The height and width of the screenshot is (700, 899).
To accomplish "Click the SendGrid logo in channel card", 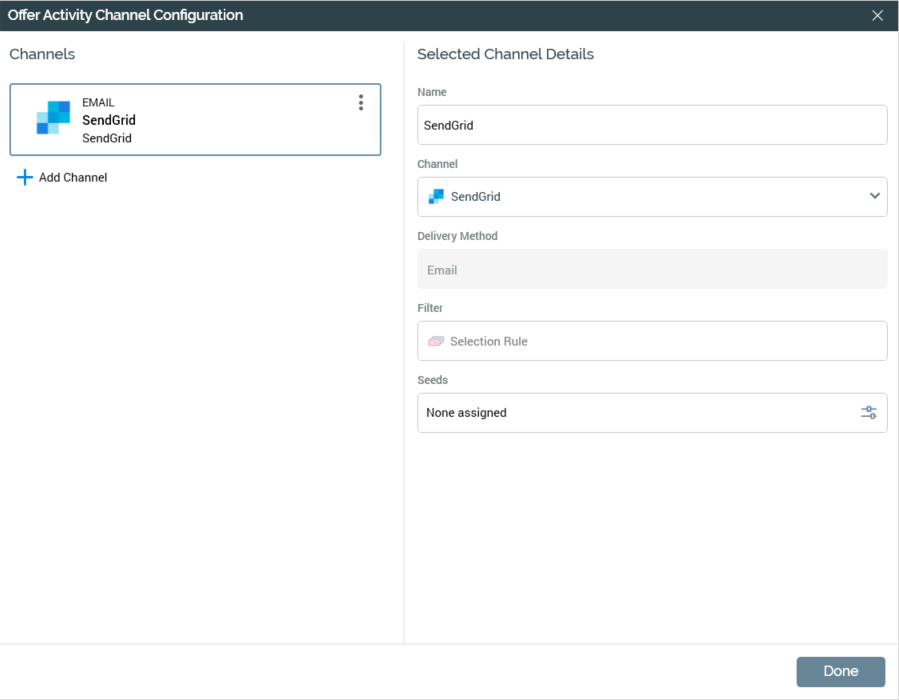I will [x=53, y=118].
